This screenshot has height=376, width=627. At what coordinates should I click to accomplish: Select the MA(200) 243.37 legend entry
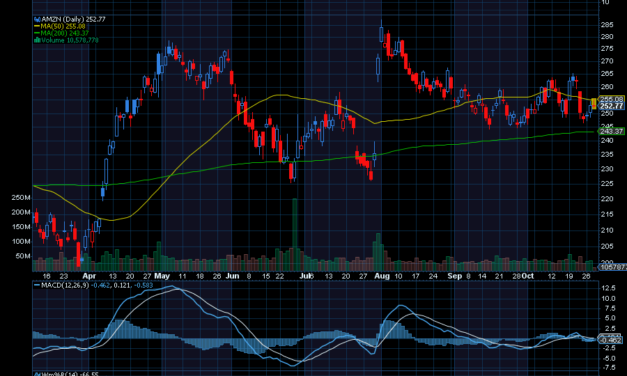64,33
